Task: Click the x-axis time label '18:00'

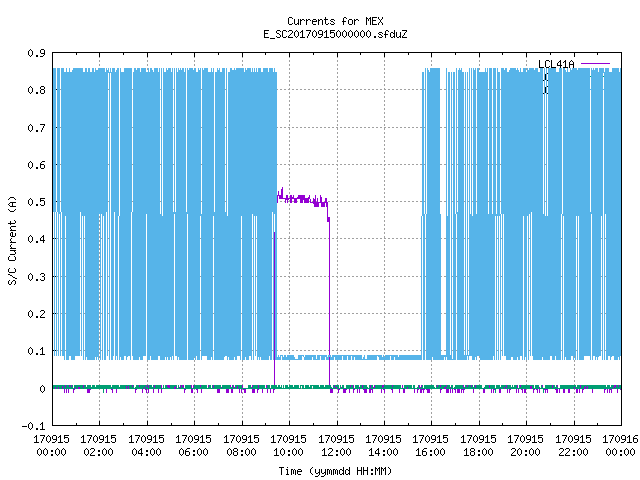Action: (478, 452)
